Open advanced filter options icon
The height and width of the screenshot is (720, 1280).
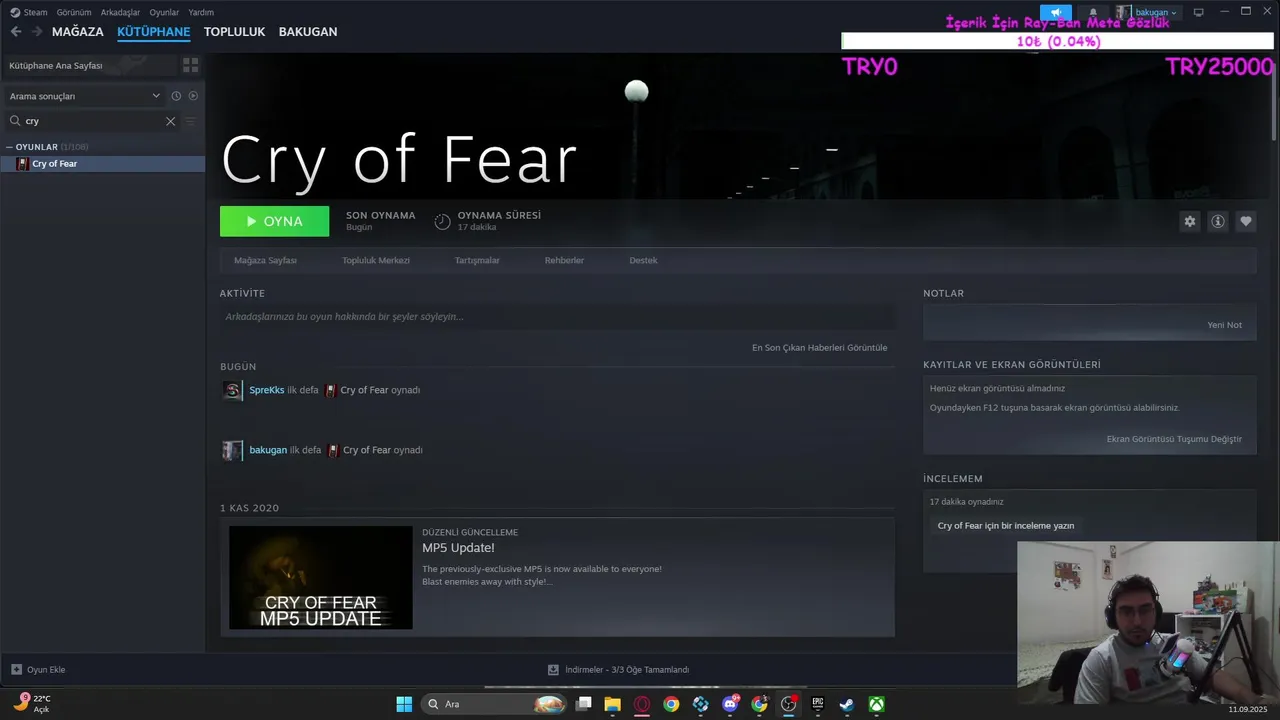190,121
